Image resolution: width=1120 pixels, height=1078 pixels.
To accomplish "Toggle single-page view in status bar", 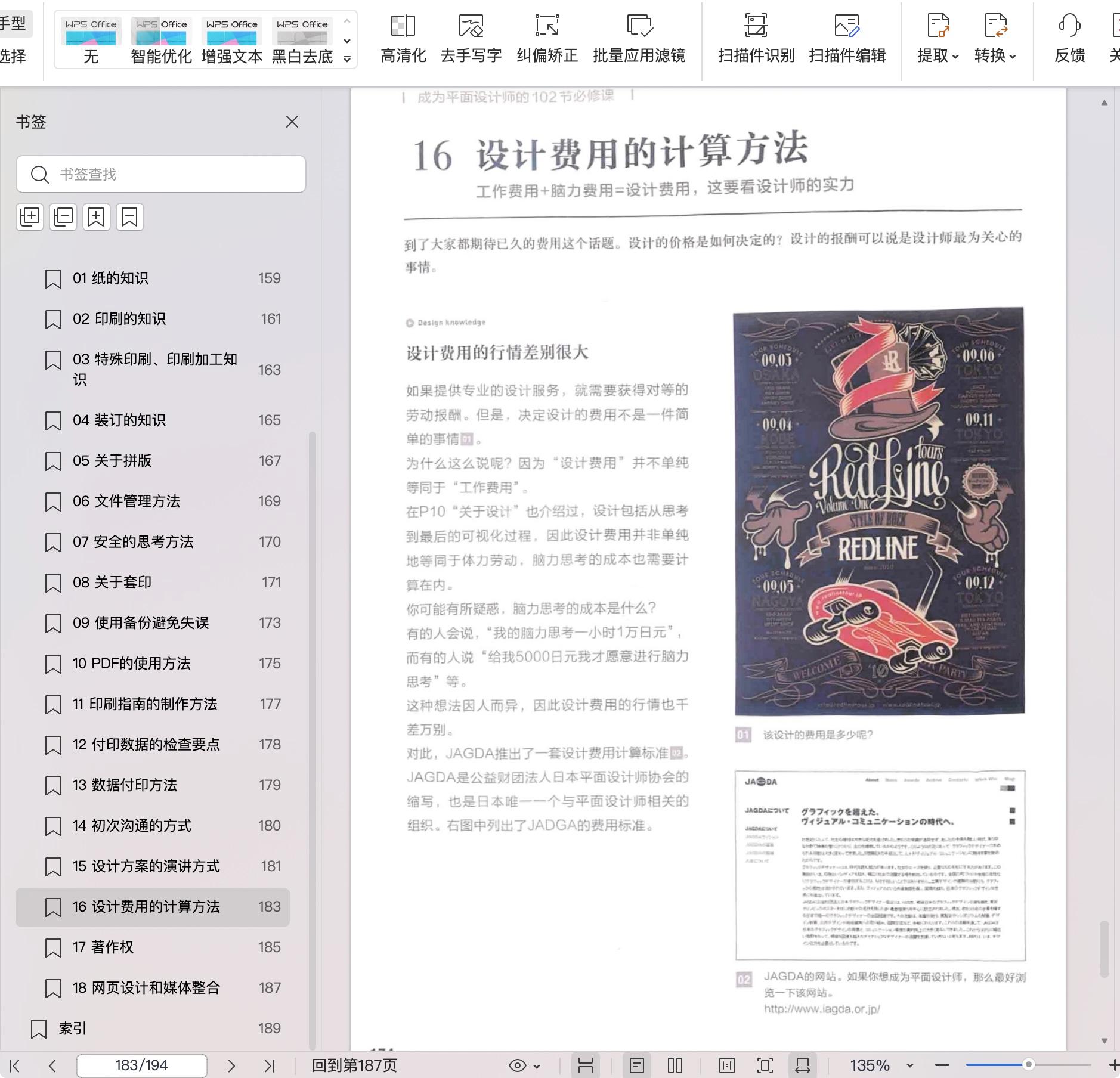I will [x=637, y=1065].
